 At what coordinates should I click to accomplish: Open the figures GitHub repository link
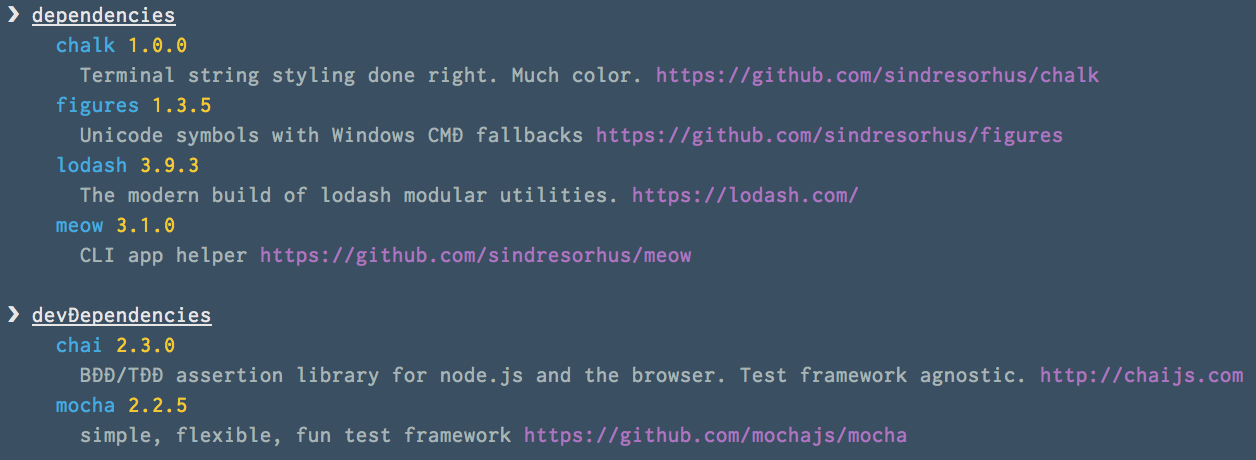pyautogui.click(x=829, y=135)
